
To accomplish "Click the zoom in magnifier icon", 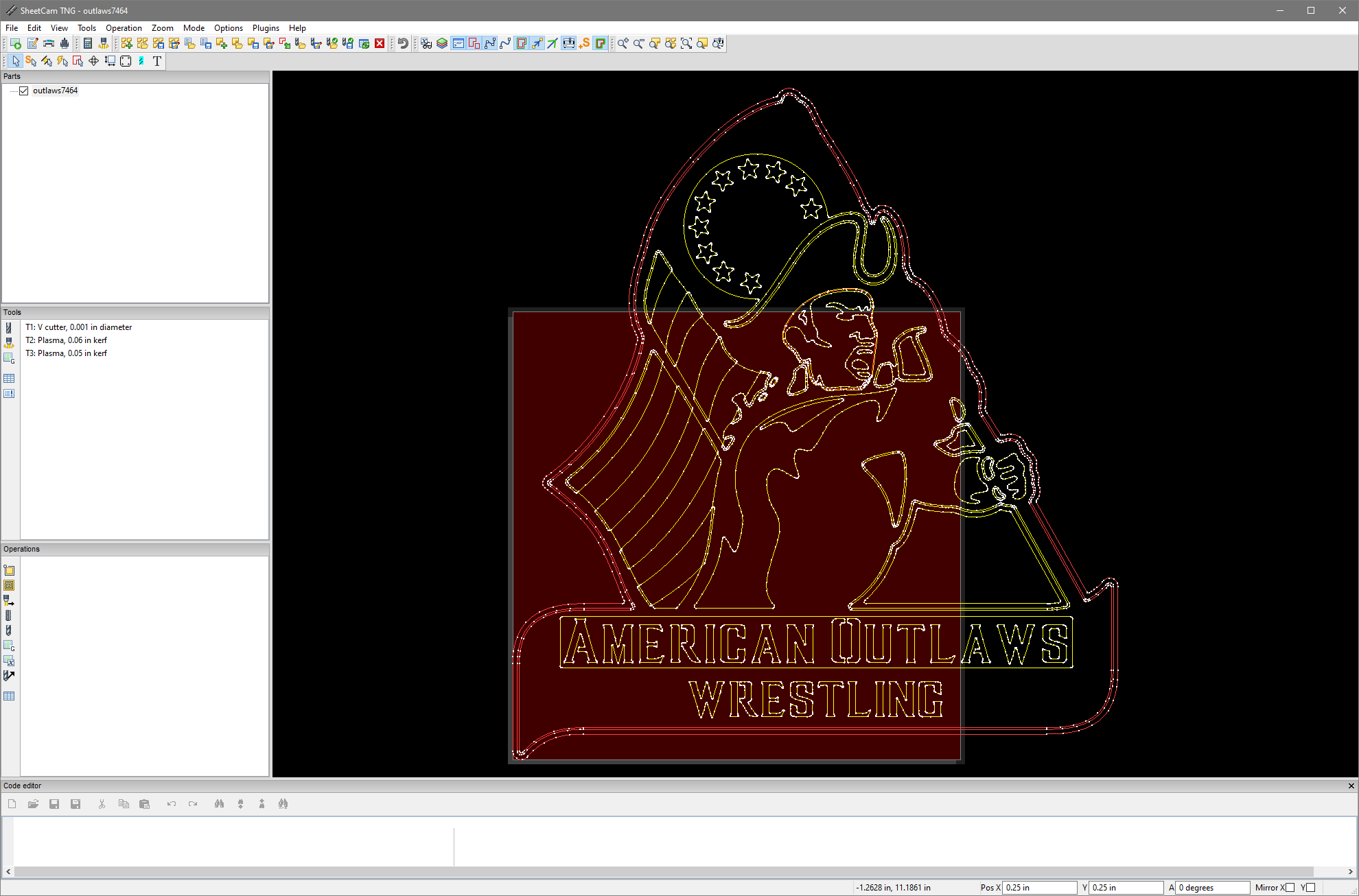I will (623, 43).
